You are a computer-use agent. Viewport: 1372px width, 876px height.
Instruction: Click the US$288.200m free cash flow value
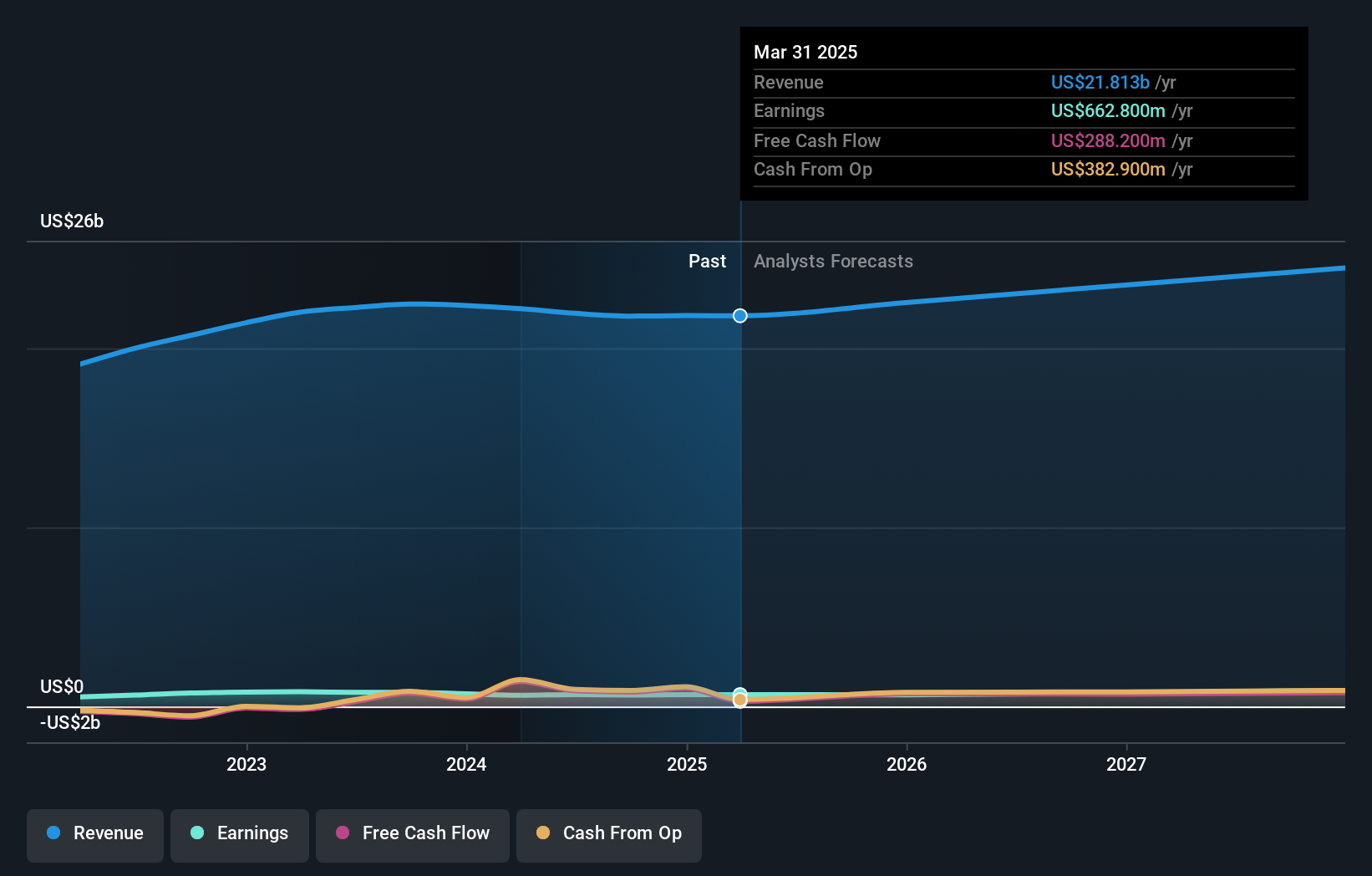click(x=1108, y=140)
